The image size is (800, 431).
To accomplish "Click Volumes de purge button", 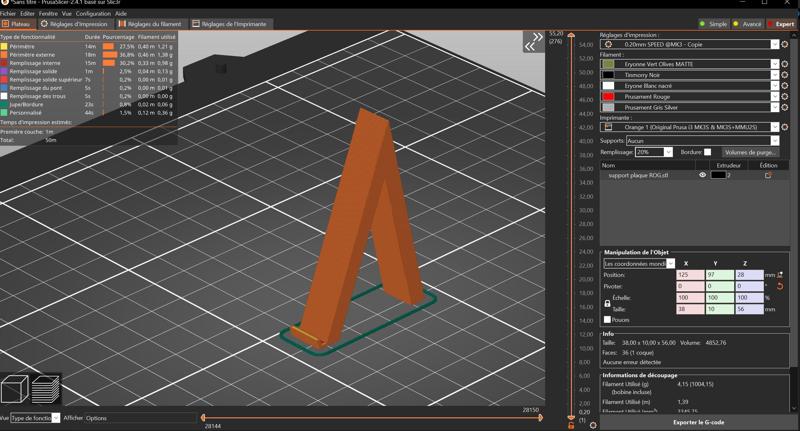I will pyautogui.click(x=749, y=152).
